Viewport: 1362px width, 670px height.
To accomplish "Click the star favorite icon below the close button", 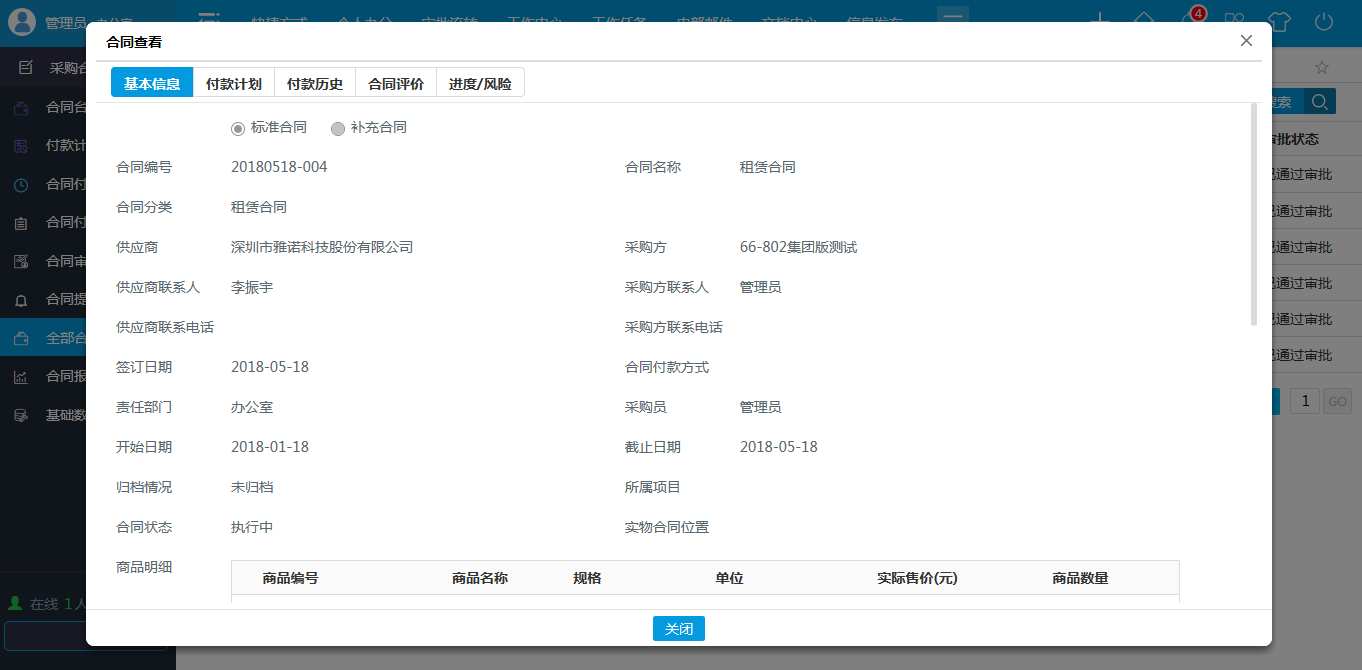I will click(1322, 67).
